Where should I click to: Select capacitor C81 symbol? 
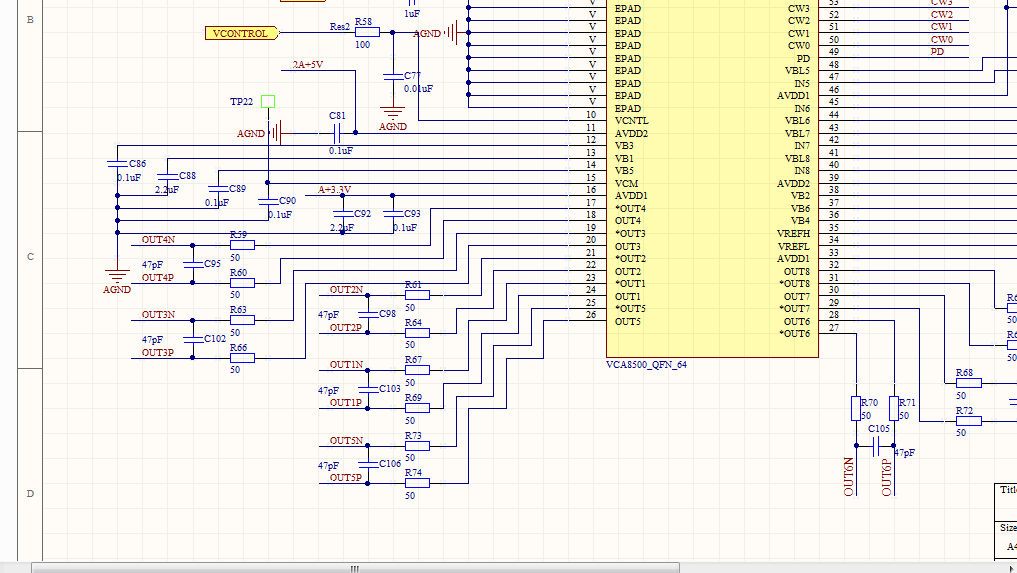pyautogui.click(x=337, y=133)
